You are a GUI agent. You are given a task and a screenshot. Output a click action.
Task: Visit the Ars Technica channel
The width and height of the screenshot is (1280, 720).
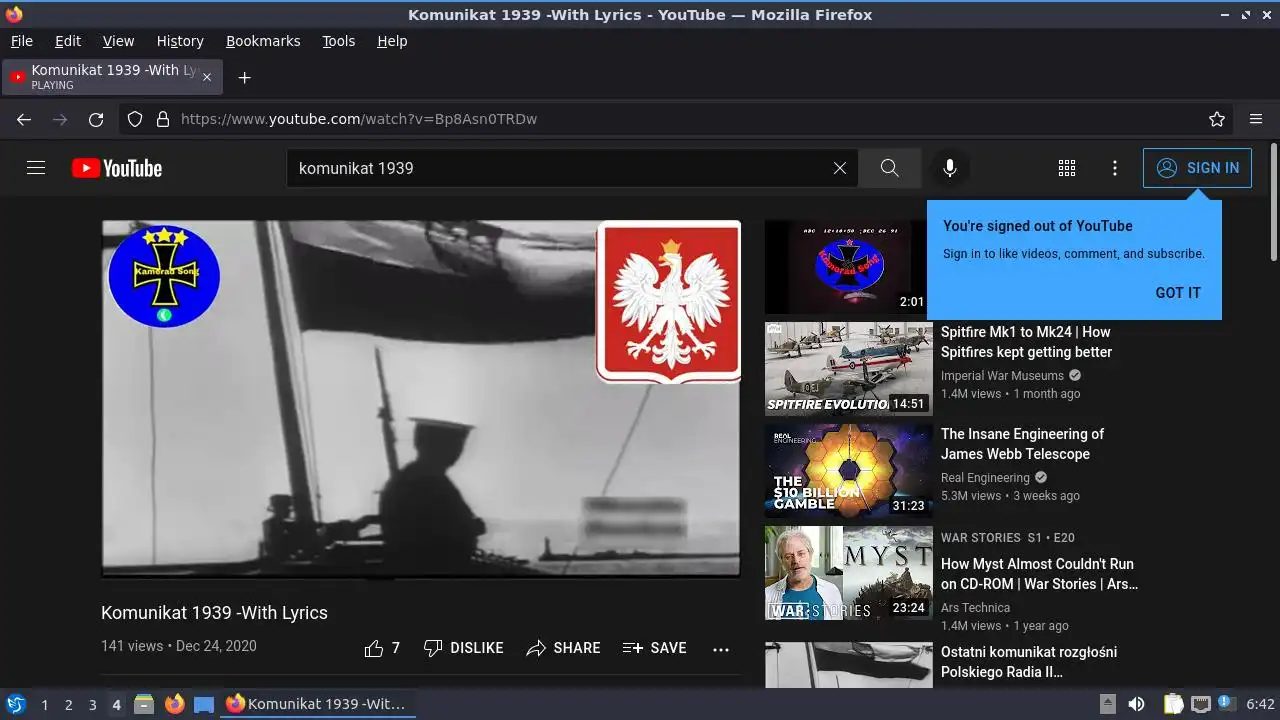click(x=975, y=608)
